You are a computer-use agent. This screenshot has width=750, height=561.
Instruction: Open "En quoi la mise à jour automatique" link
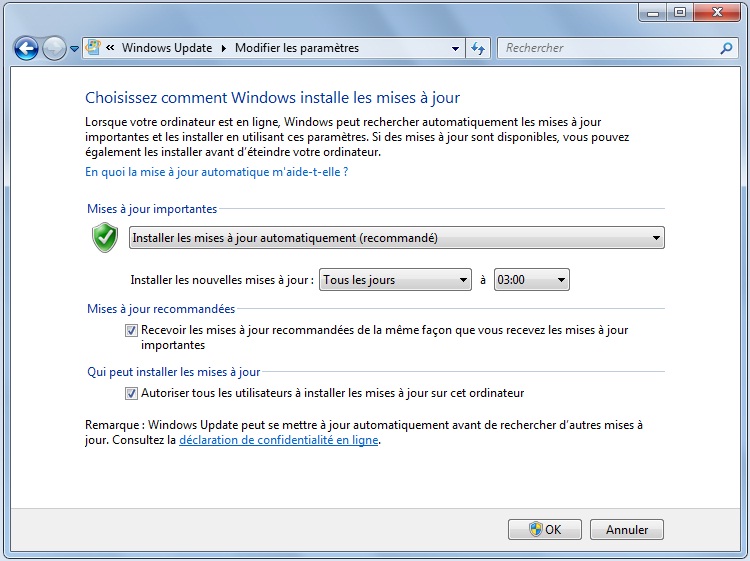(x=216, y=172)
